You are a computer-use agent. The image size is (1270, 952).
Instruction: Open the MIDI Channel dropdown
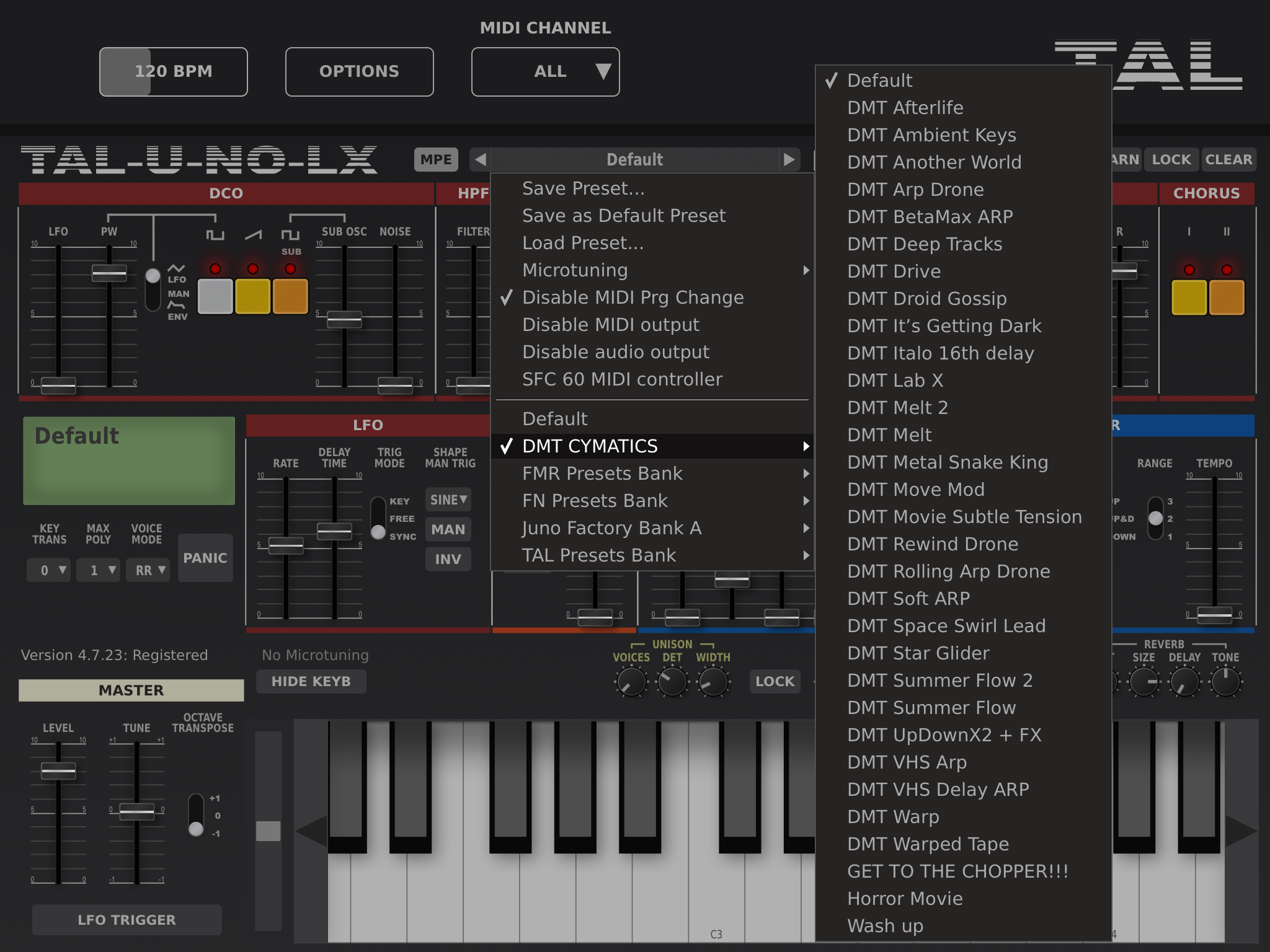click(546, 71)
